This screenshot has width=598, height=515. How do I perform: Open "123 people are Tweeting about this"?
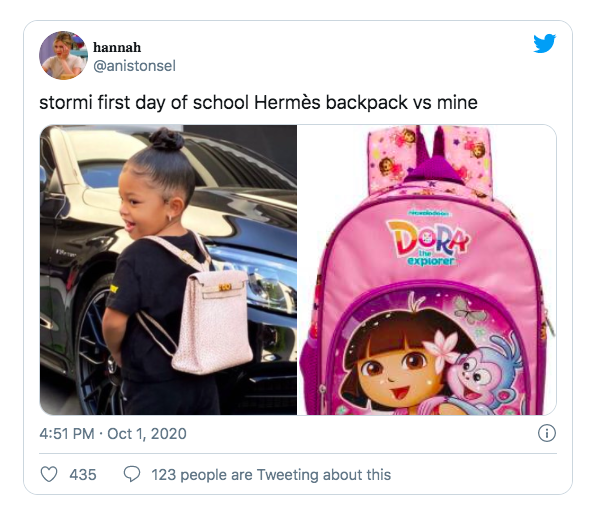coord(271,475)
